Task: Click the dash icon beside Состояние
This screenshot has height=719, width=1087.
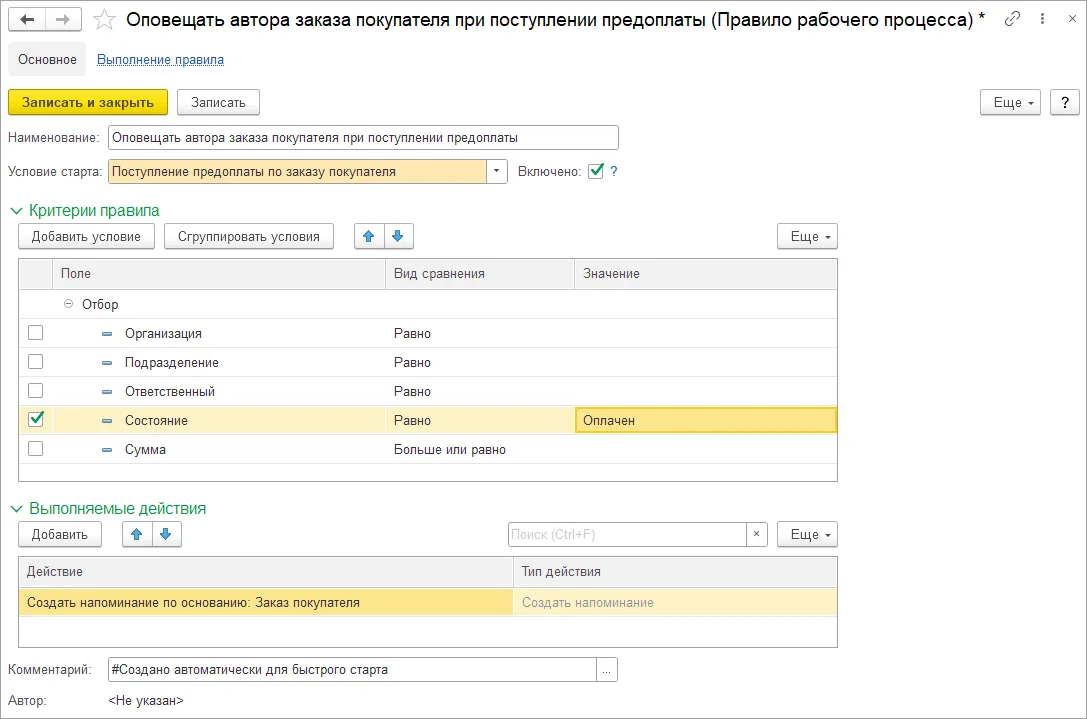Action: pos(107,421)
